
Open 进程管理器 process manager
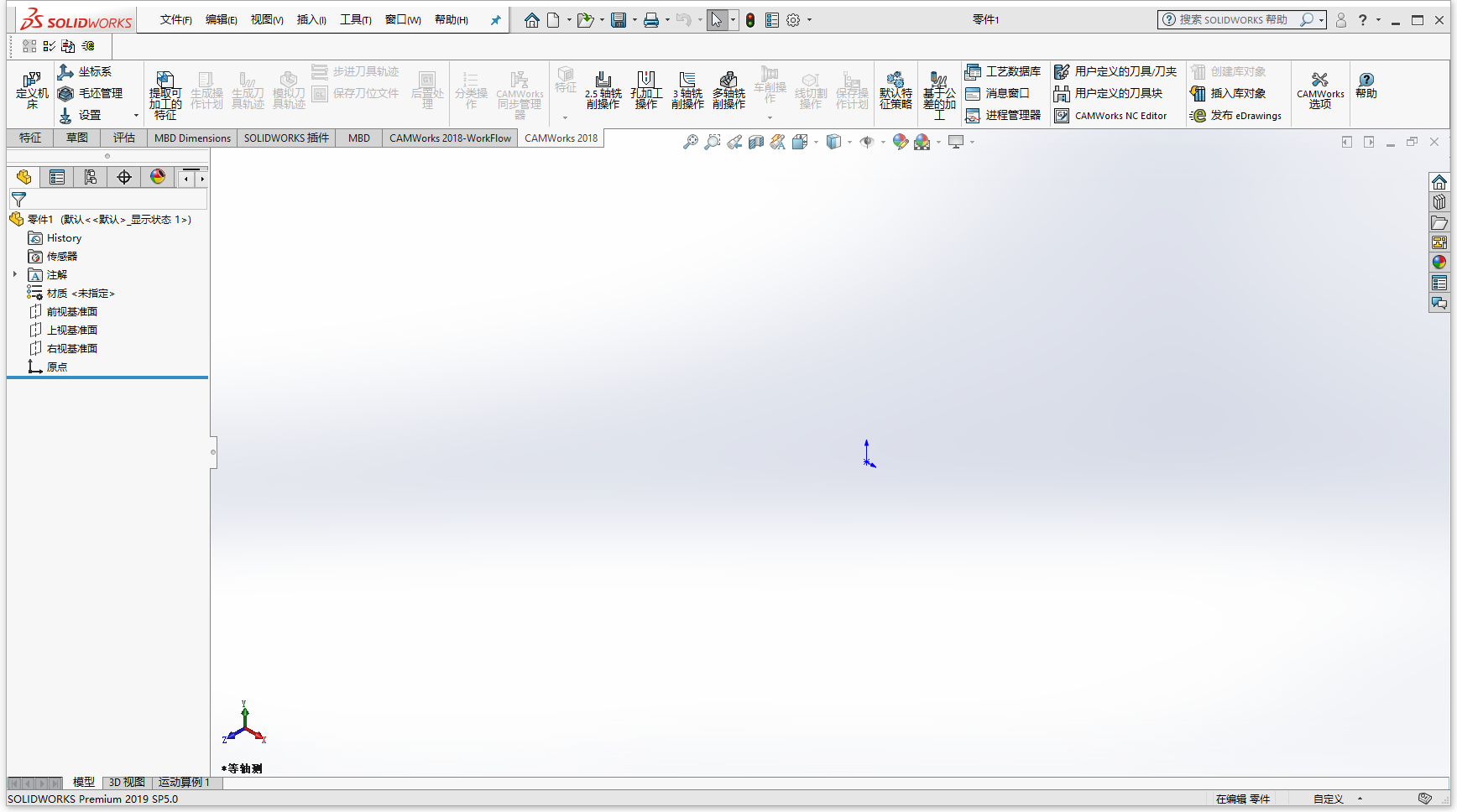[x=1003, y=116]
